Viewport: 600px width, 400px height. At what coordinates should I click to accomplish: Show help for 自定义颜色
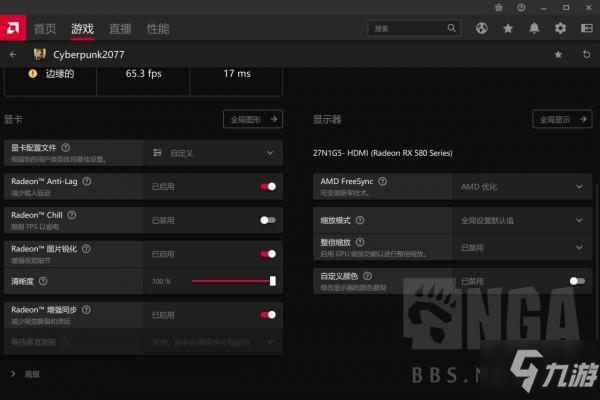point(367,276)
